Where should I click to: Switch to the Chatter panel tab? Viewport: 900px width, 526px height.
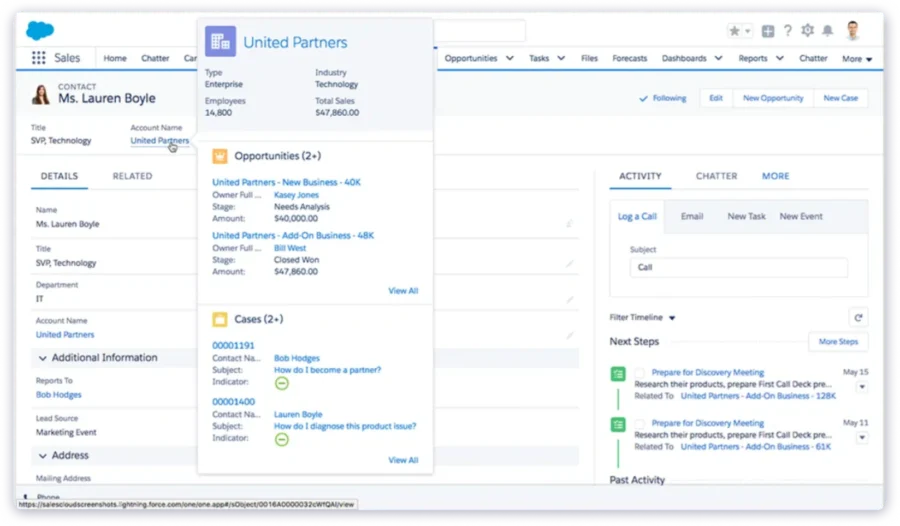click(716, 176)
